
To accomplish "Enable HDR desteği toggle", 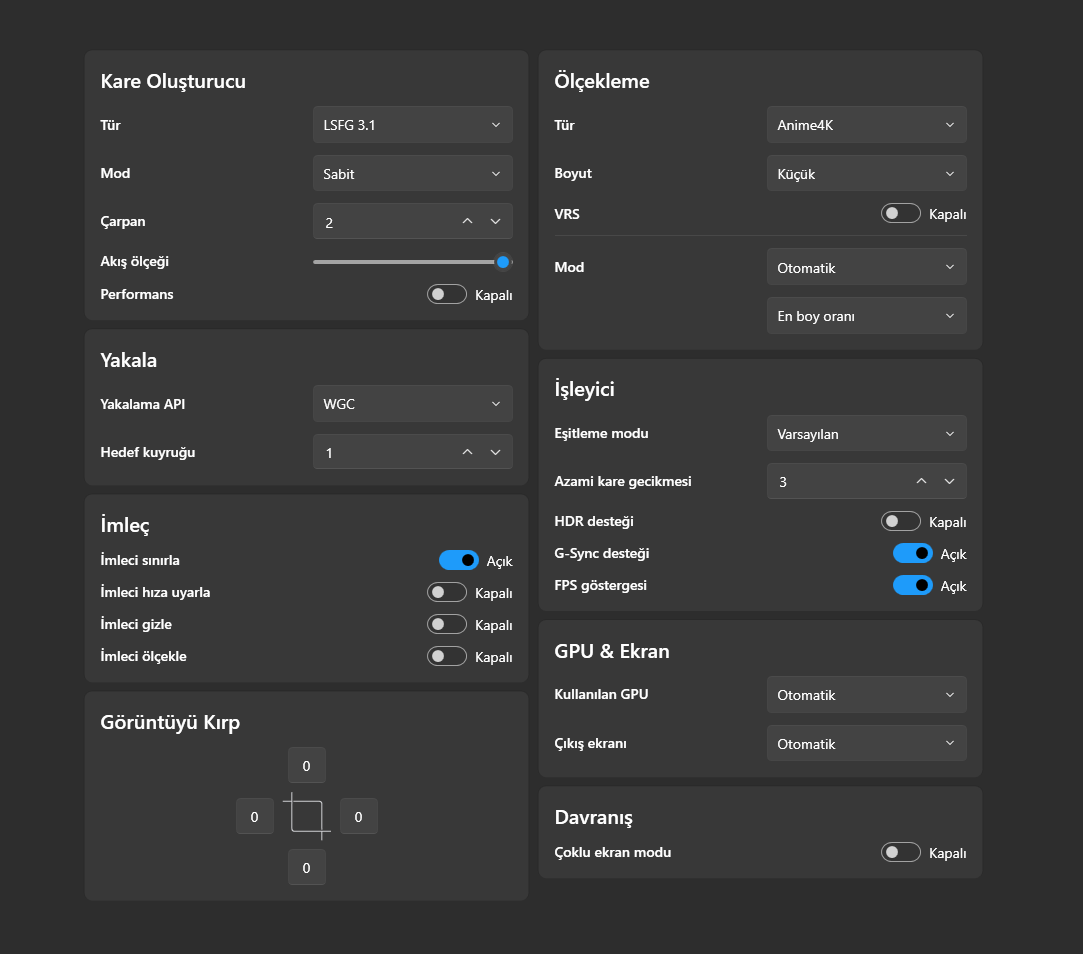I will [901, 521].
